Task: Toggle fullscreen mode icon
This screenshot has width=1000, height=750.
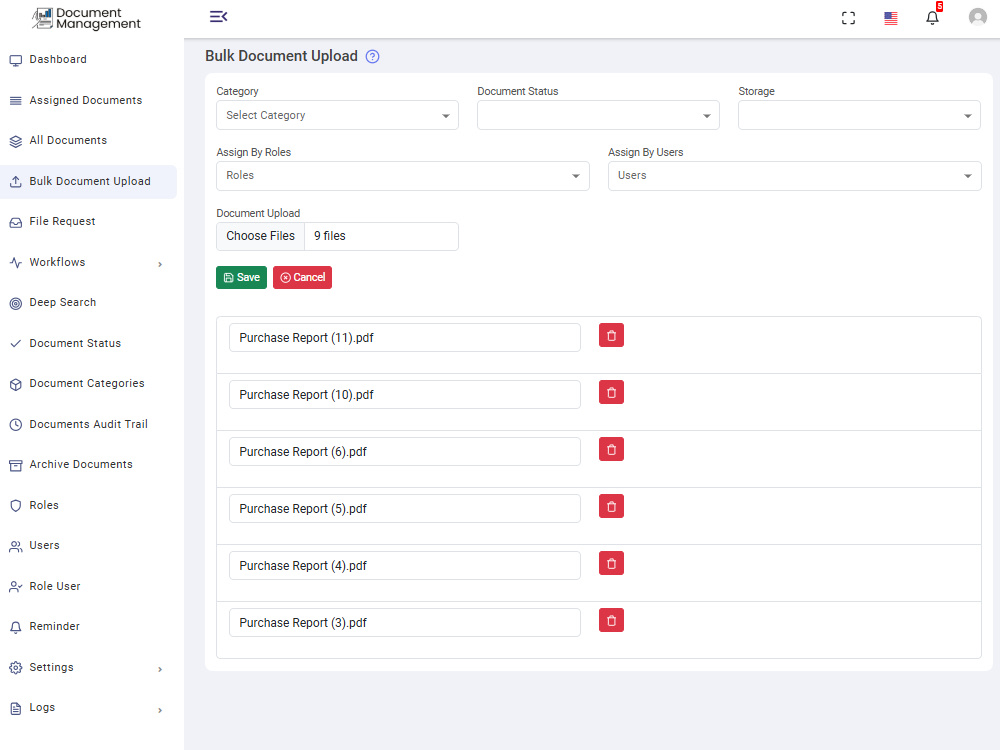Action: coord(848,18)
